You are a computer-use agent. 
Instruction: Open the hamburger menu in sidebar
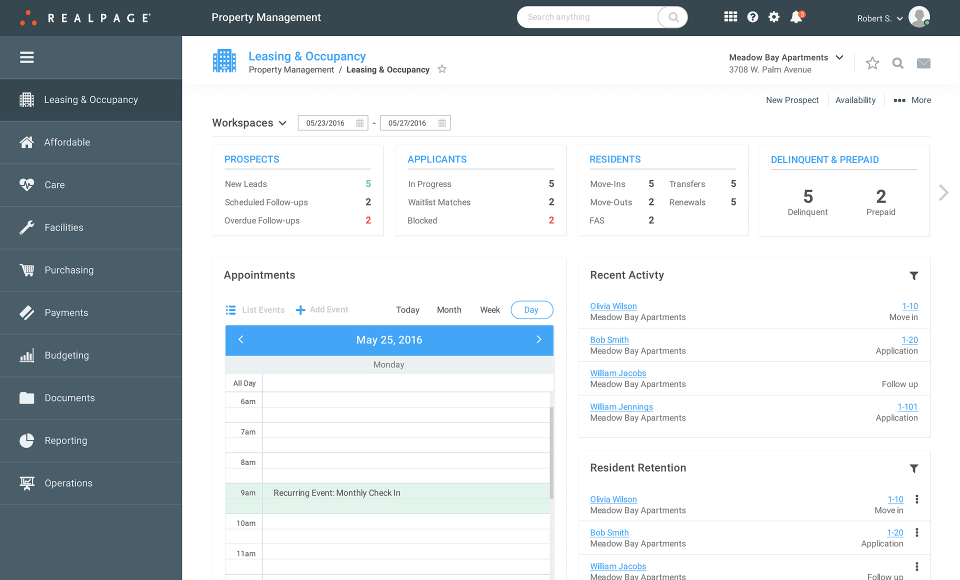coord(26,58)
